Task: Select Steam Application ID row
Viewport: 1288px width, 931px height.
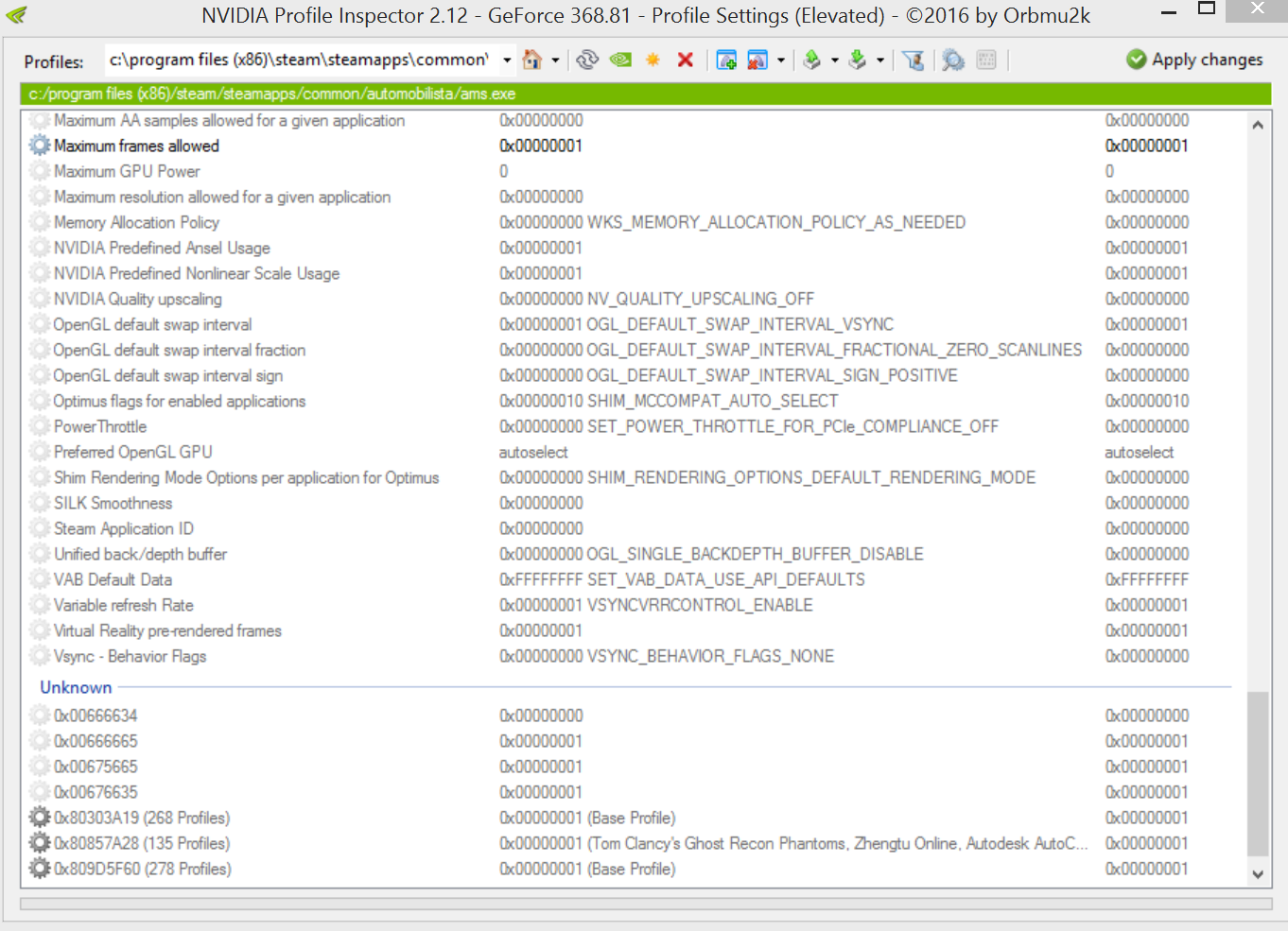Action: click(633, 528)
